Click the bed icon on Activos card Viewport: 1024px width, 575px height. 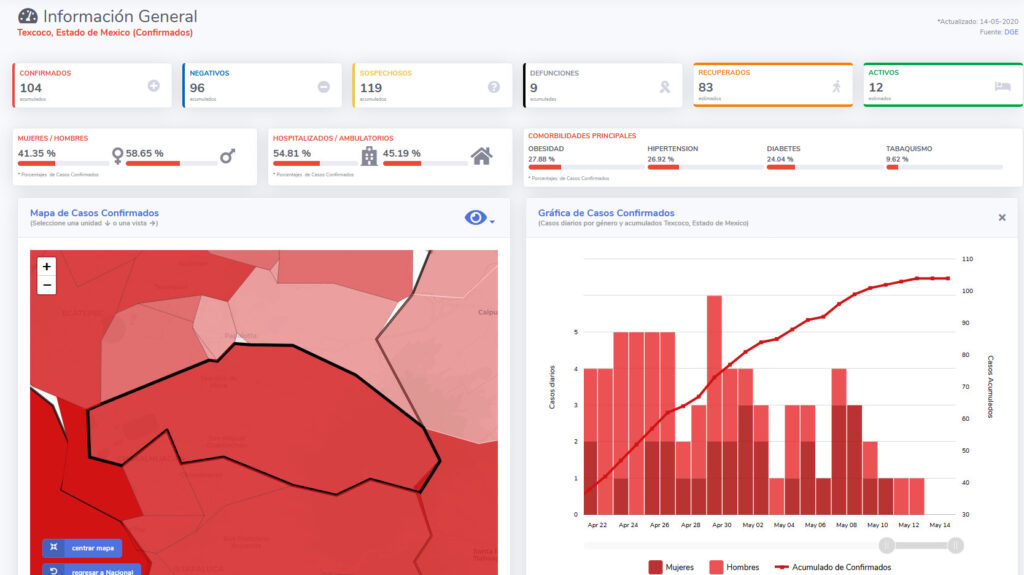coord(1002,87)
